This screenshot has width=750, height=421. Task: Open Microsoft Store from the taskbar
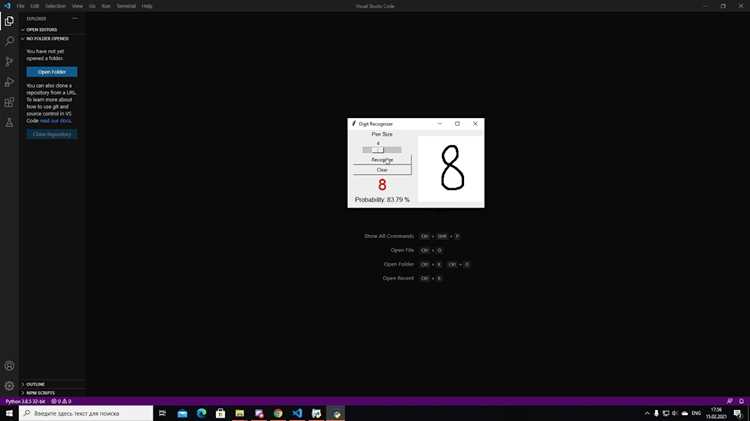(221, 413)
